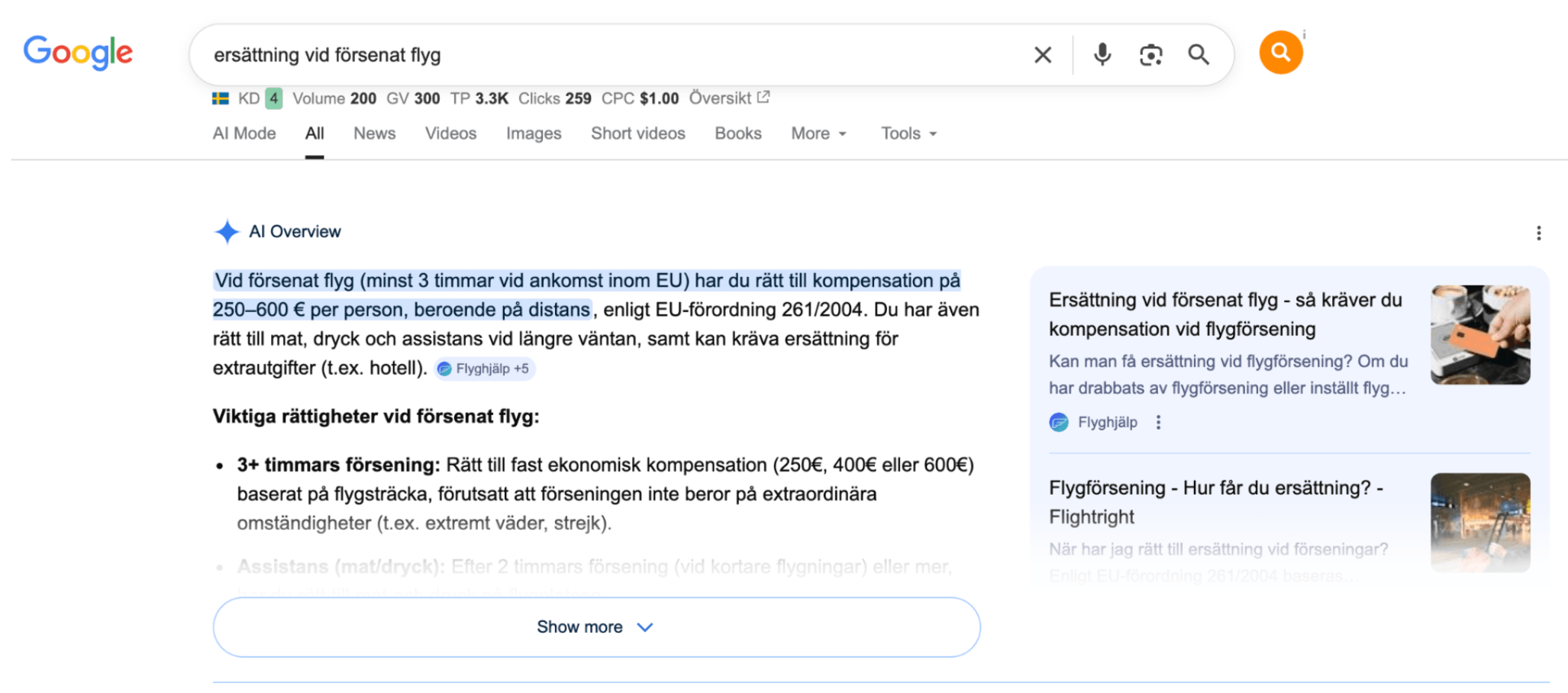Screen dimensions: 1568x693
Task: Expand the overview with Show more
Action: (595, 627)
